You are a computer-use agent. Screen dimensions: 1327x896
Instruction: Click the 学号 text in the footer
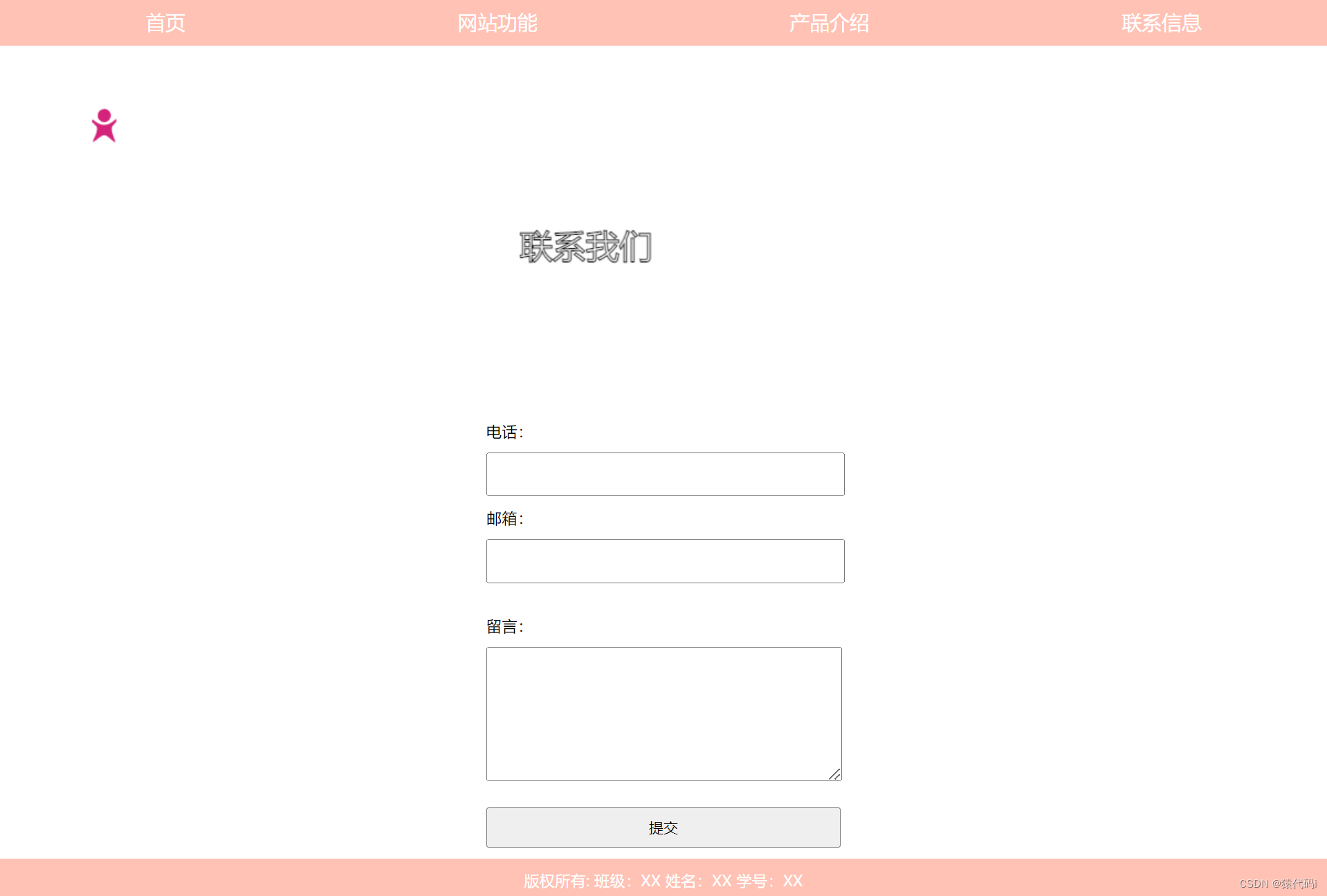[x=752, y=881]
